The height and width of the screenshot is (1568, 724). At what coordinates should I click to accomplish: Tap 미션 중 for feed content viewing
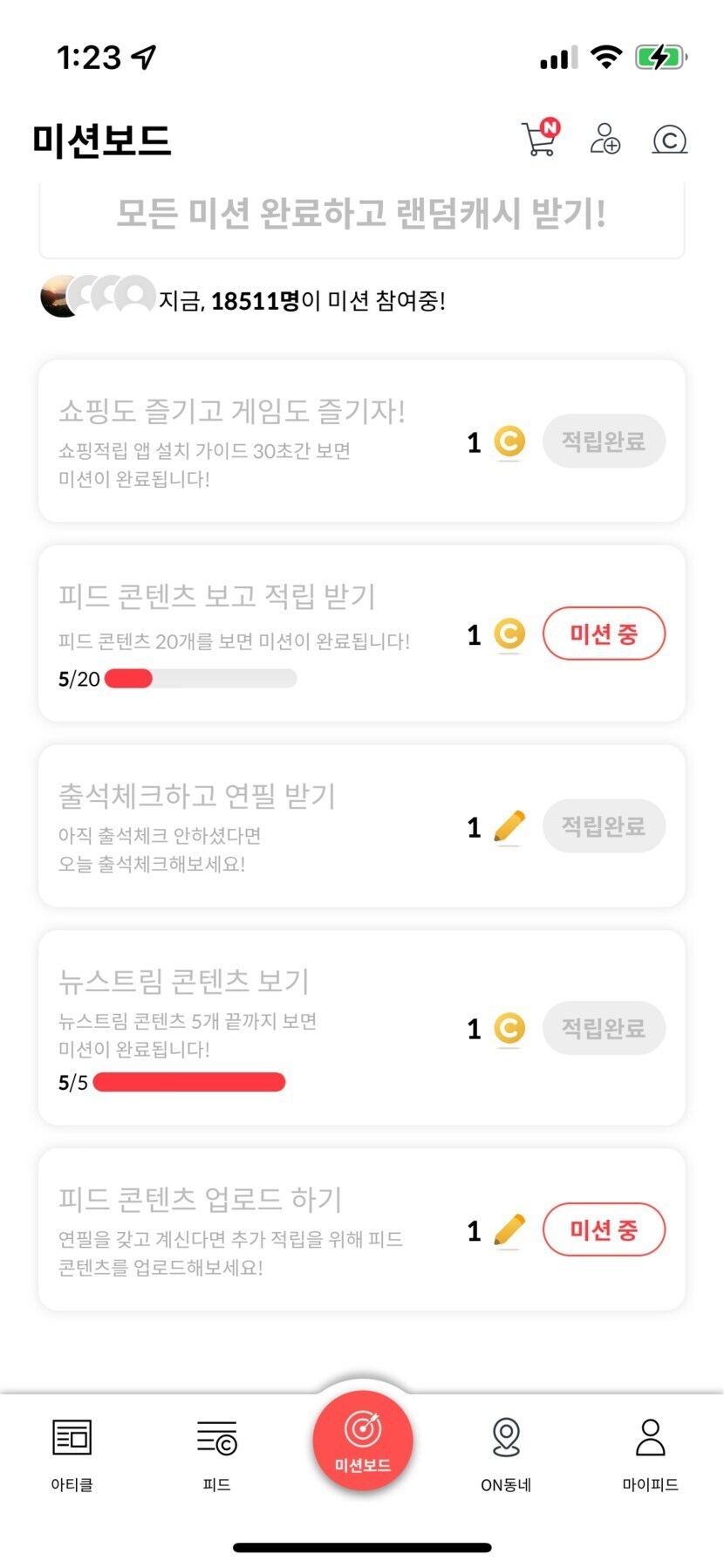604,633
